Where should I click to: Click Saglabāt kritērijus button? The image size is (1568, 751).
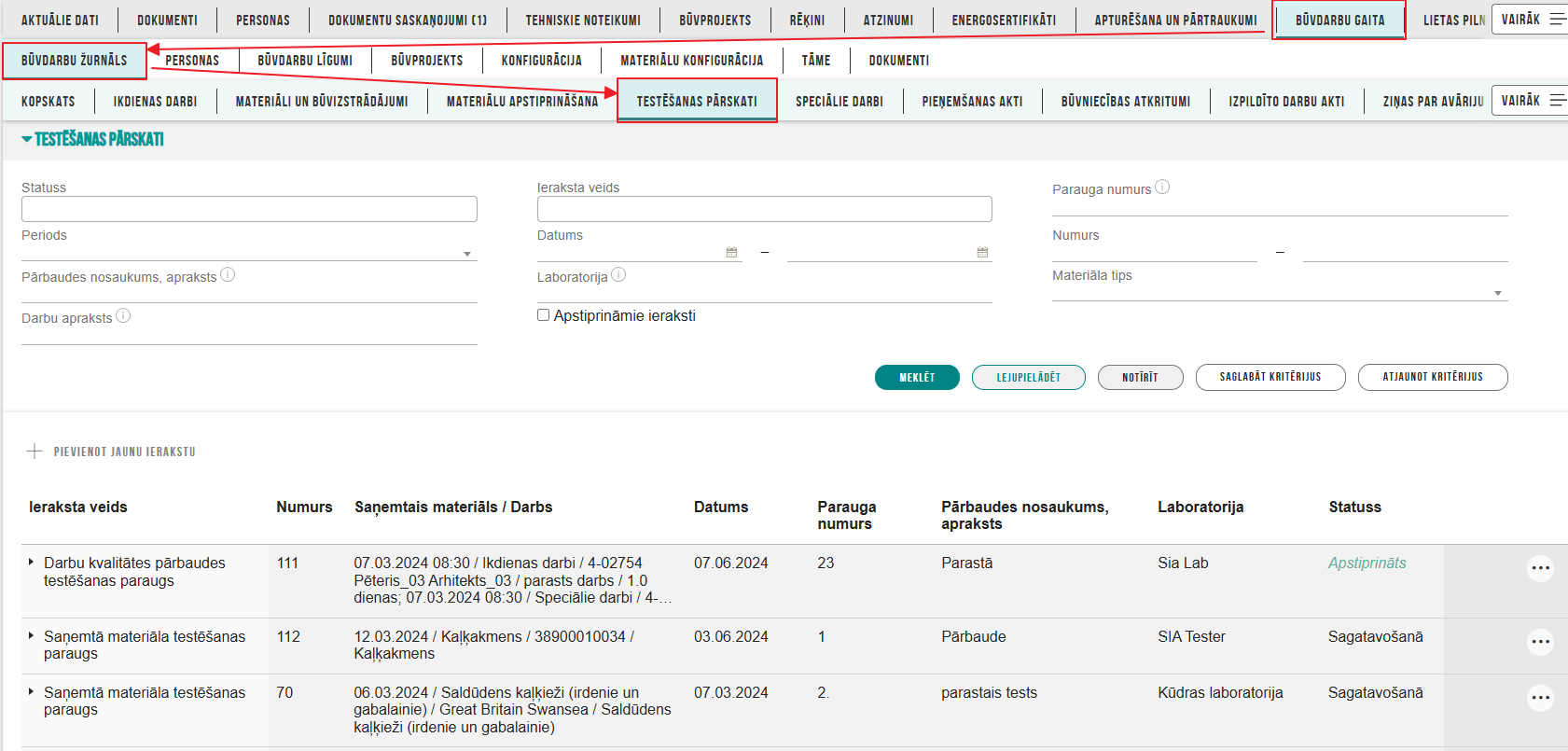click(1270, 377)
